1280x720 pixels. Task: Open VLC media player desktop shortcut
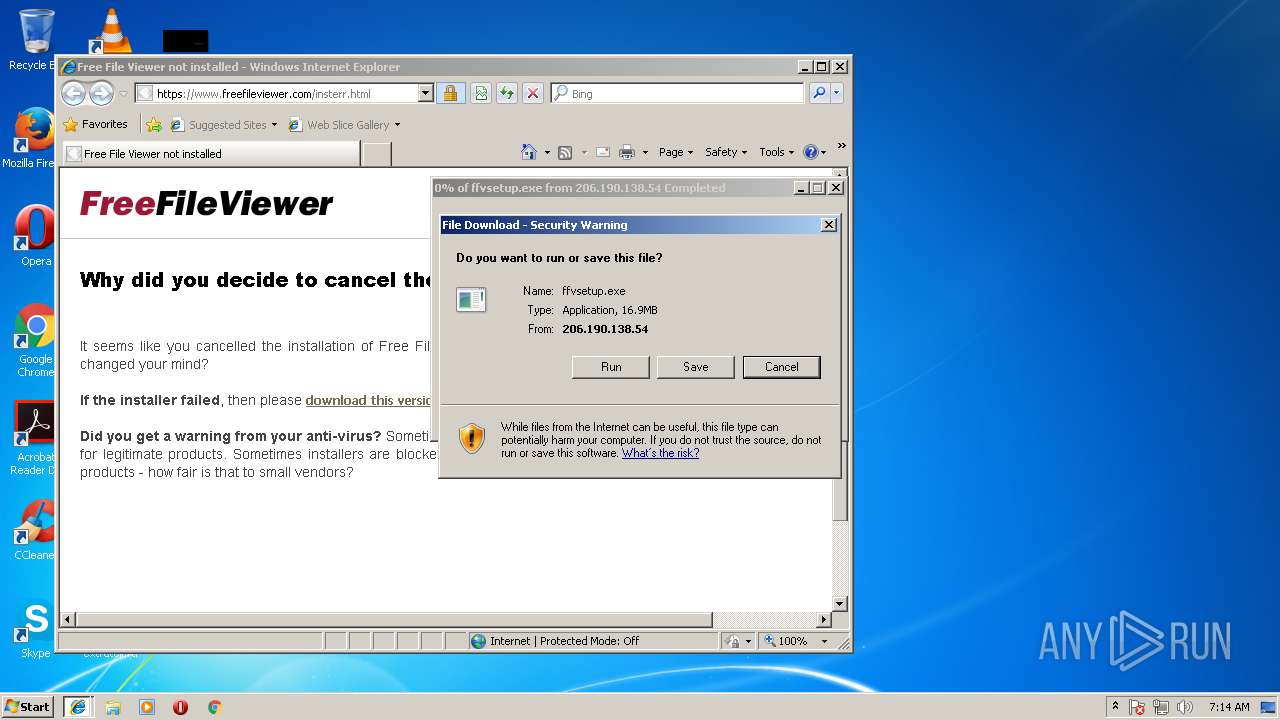[x=112, y=30]
